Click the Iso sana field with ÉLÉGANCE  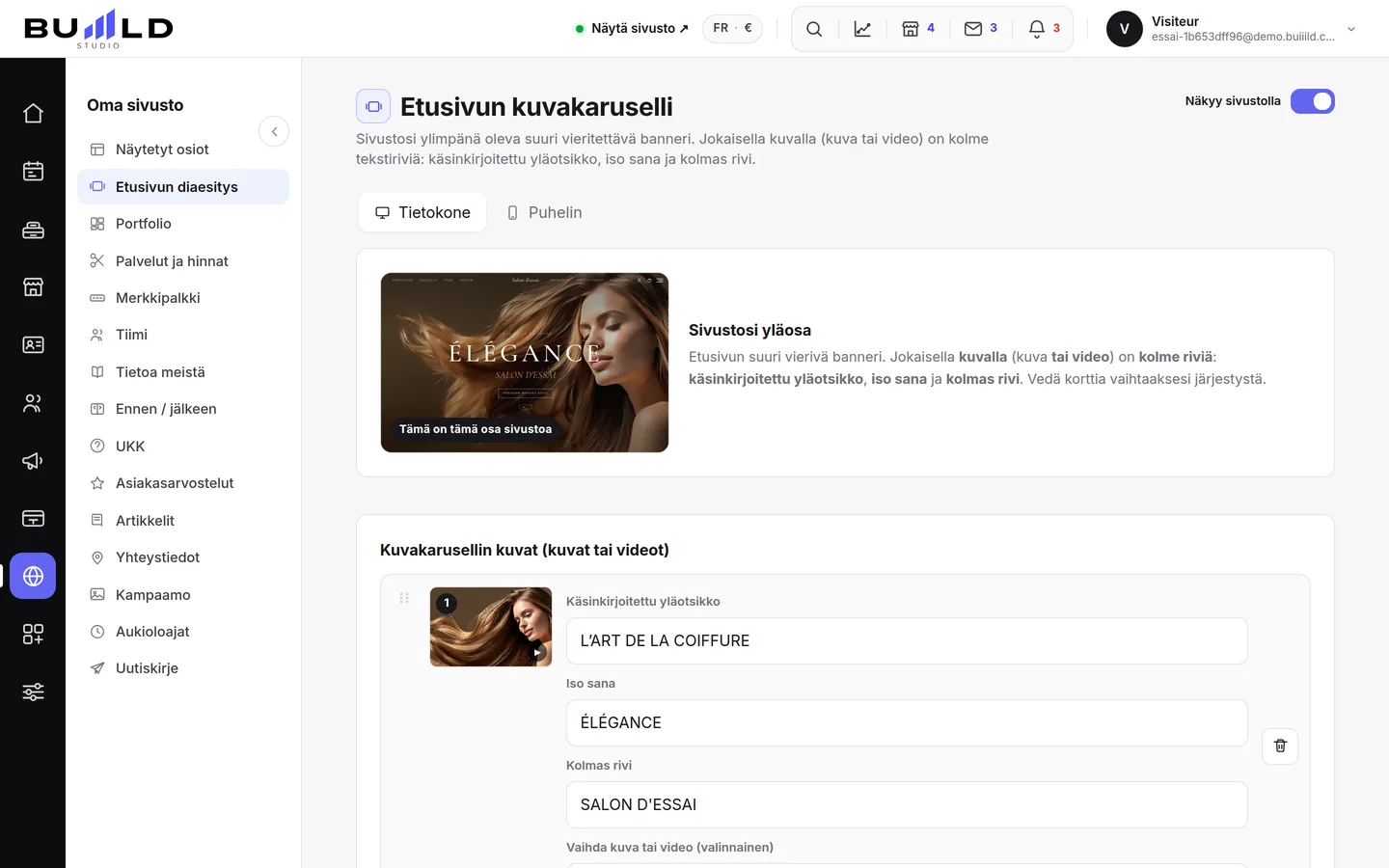tap(907, 723)
